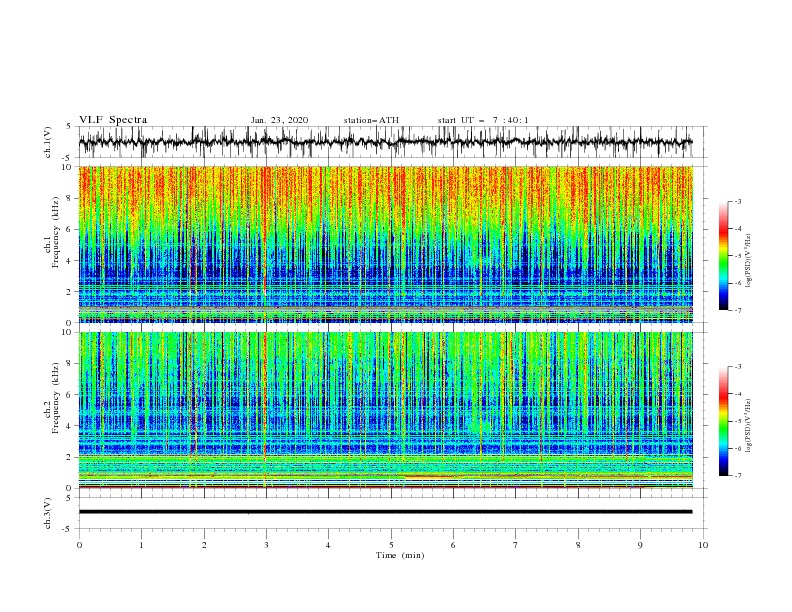Click the "-3" tick on the upper colorbar

pos(738,201)
